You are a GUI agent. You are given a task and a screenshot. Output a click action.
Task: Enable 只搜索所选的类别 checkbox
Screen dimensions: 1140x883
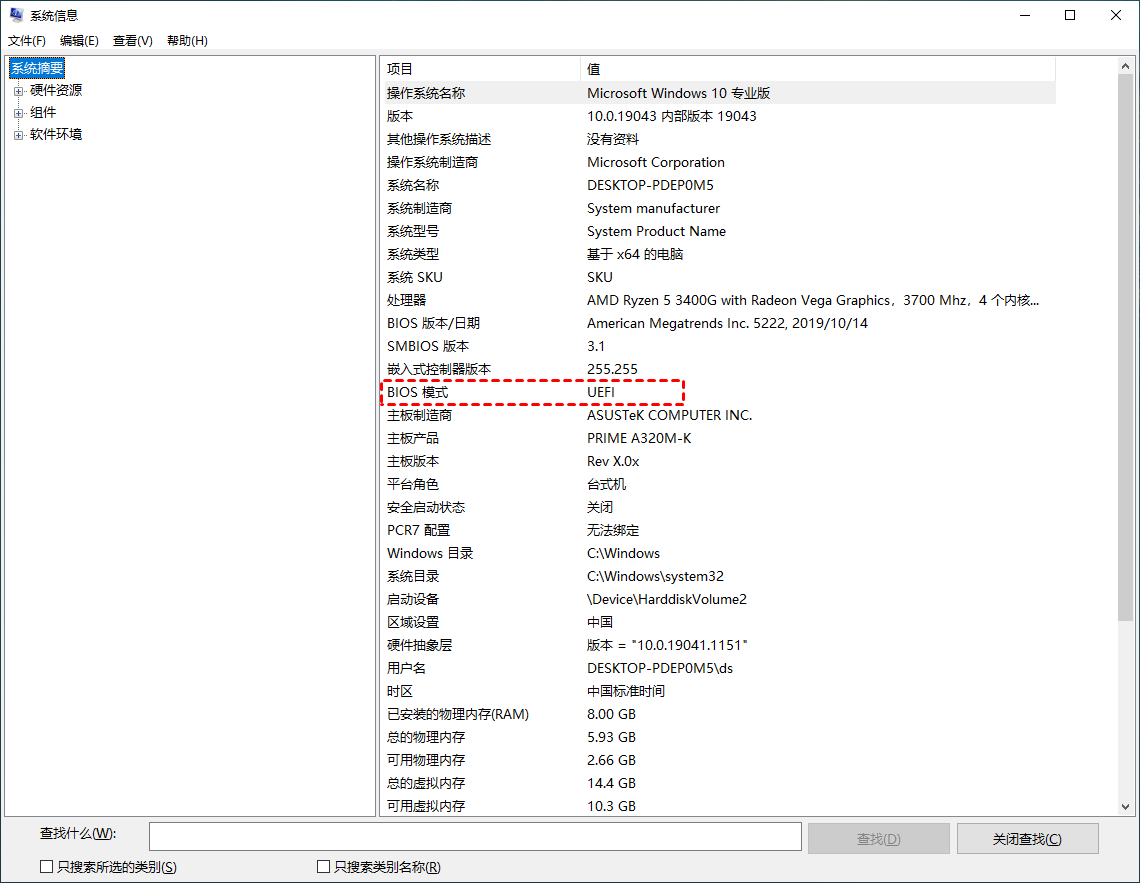[x=47, y=866]
